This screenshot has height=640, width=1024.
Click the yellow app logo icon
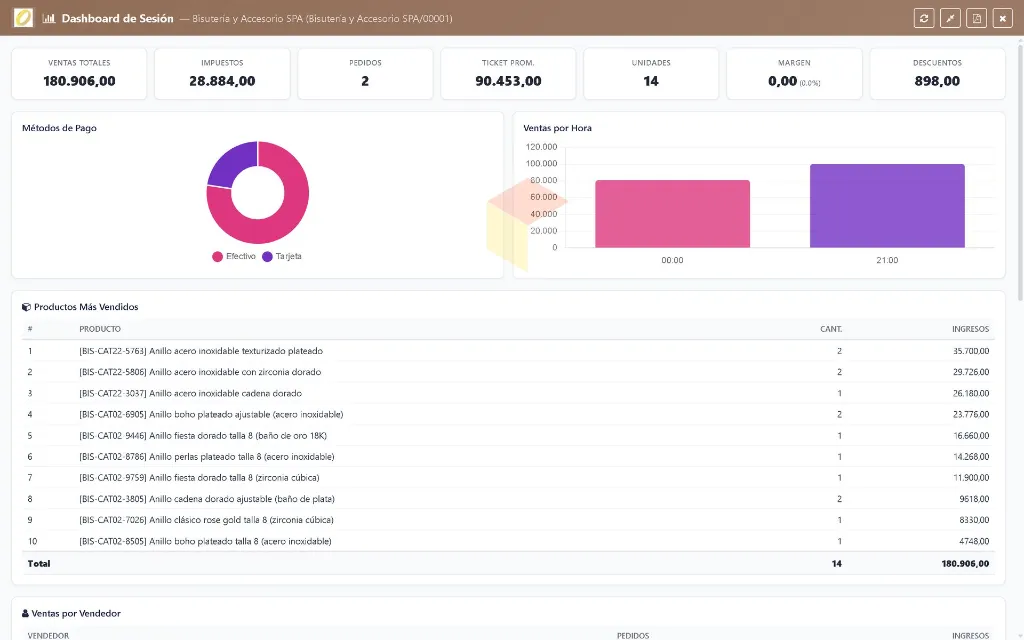(23, 18)
